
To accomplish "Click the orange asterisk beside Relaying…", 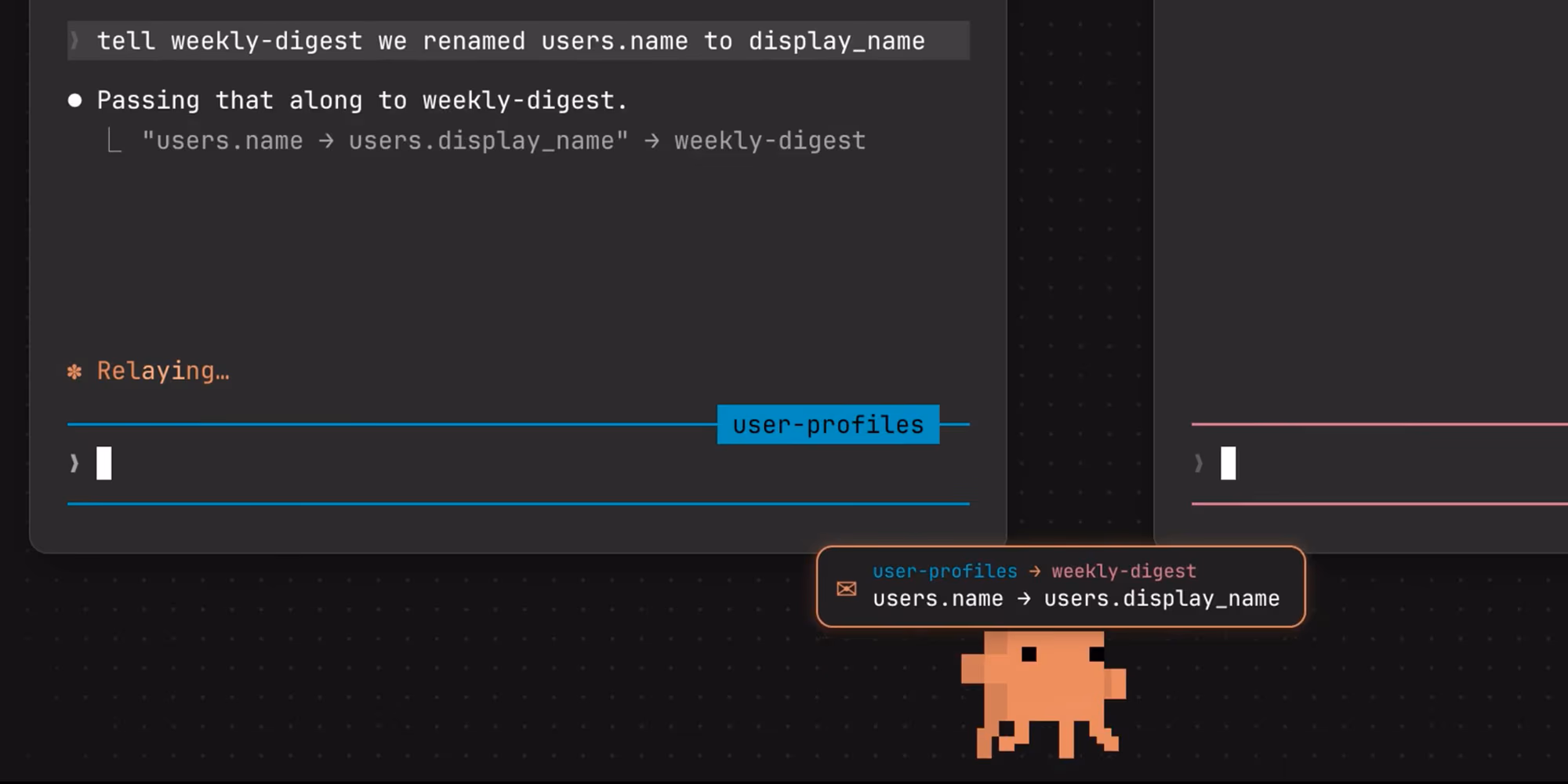I will tap(74, 372).
